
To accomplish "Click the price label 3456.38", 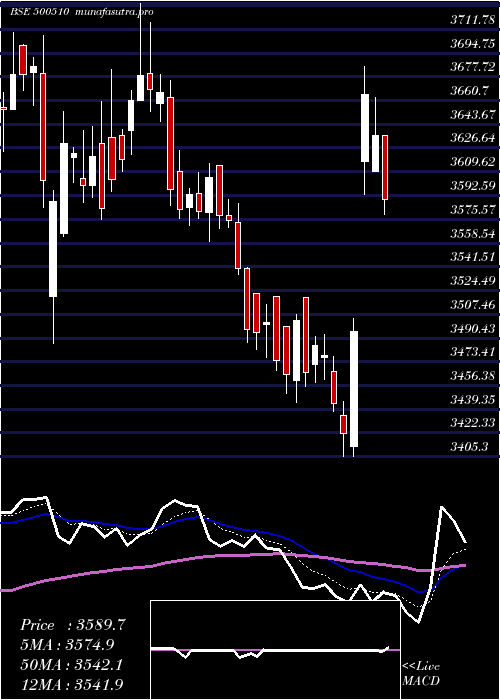I will pos(473,376).
